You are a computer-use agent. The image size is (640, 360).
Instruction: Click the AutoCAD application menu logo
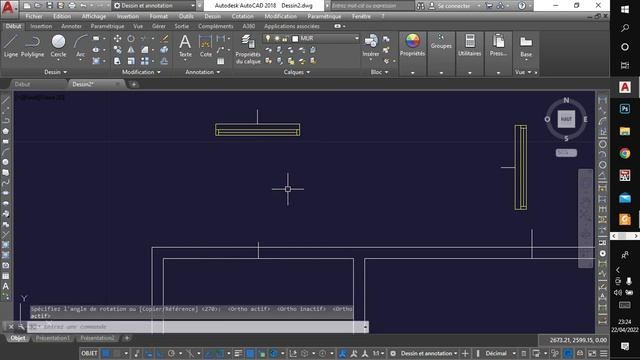coord(8,7)
